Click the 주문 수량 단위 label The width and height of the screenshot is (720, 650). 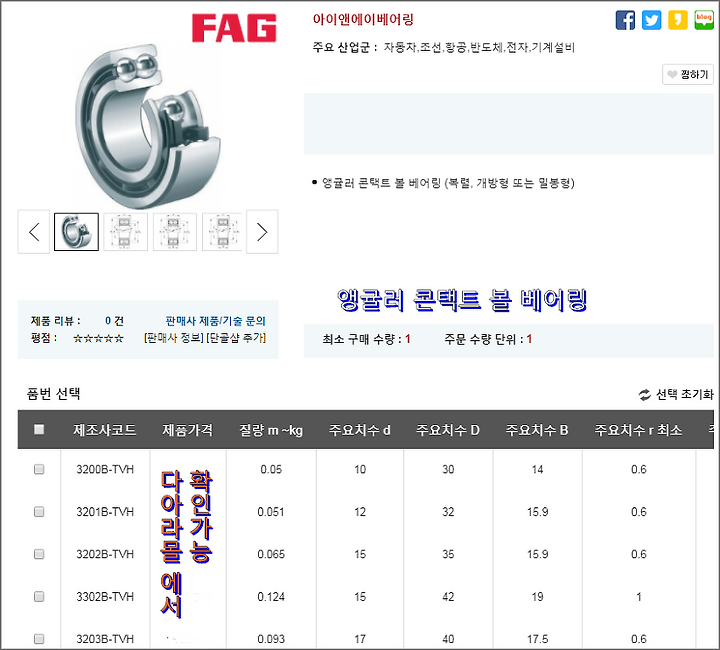(x=484, y=339)
